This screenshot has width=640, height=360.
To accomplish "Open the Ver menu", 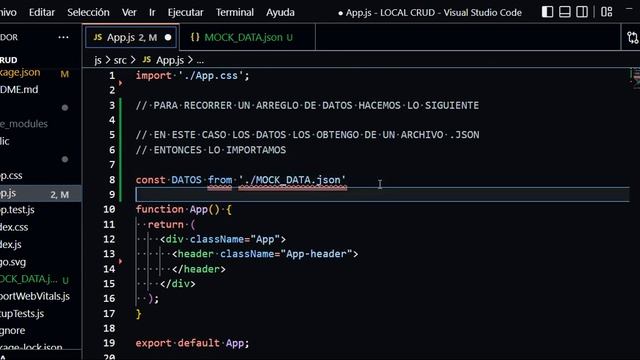I will pyautogui.click(x=129, y=12).
